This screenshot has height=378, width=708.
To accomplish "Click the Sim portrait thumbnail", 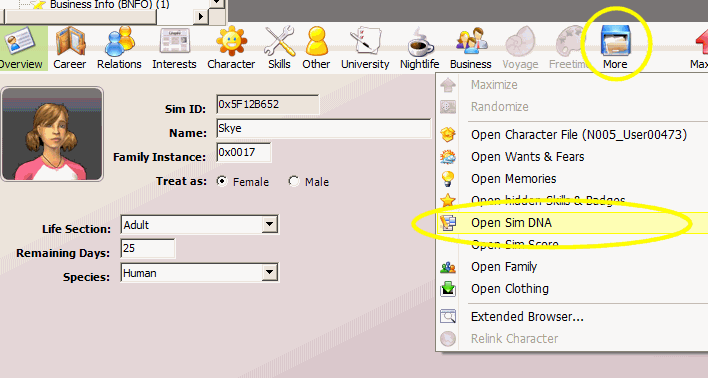I will [52, 134].
